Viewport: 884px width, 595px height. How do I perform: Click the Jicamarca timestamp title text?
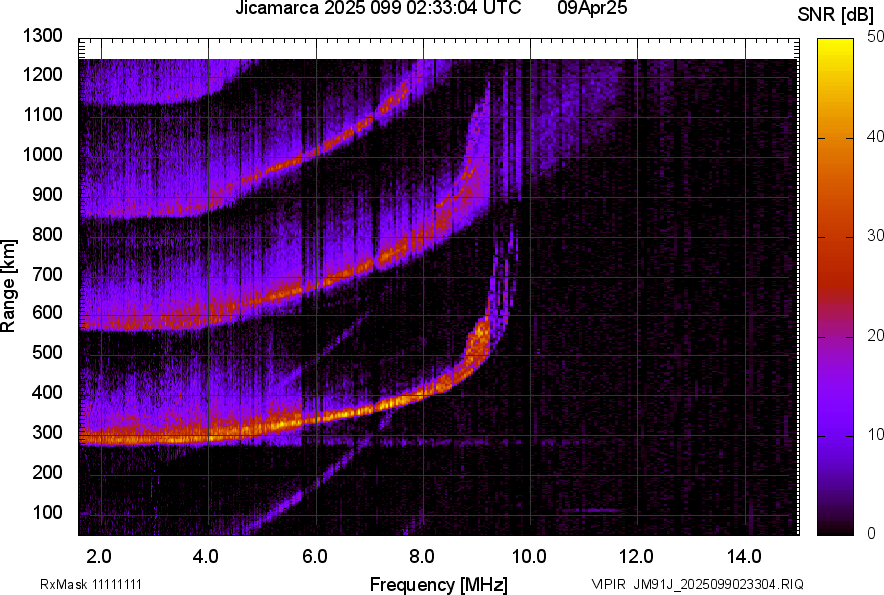pyautogui.click(x=378, y=9)
